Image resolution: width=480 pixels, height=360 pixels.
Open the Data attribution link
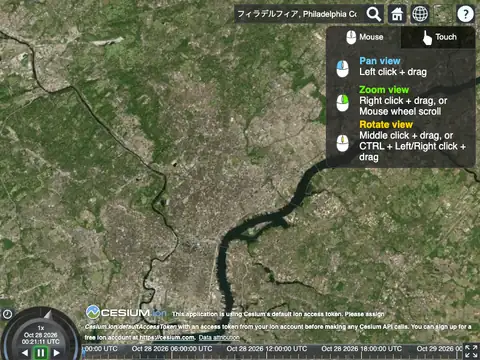219,338
